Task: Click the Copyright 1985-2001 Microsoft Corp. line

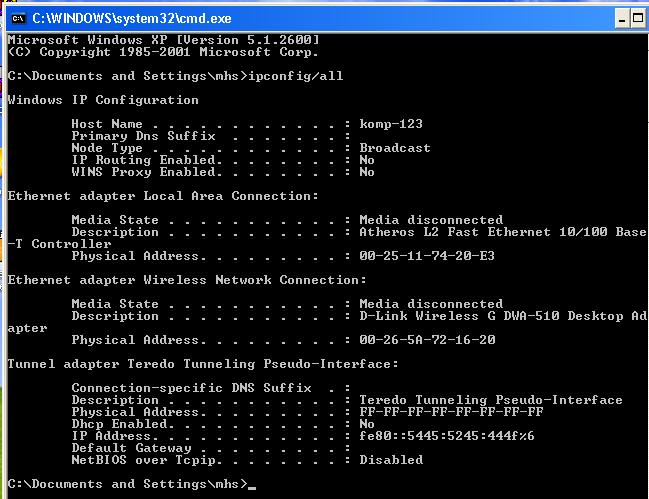Action: [163, 52]
